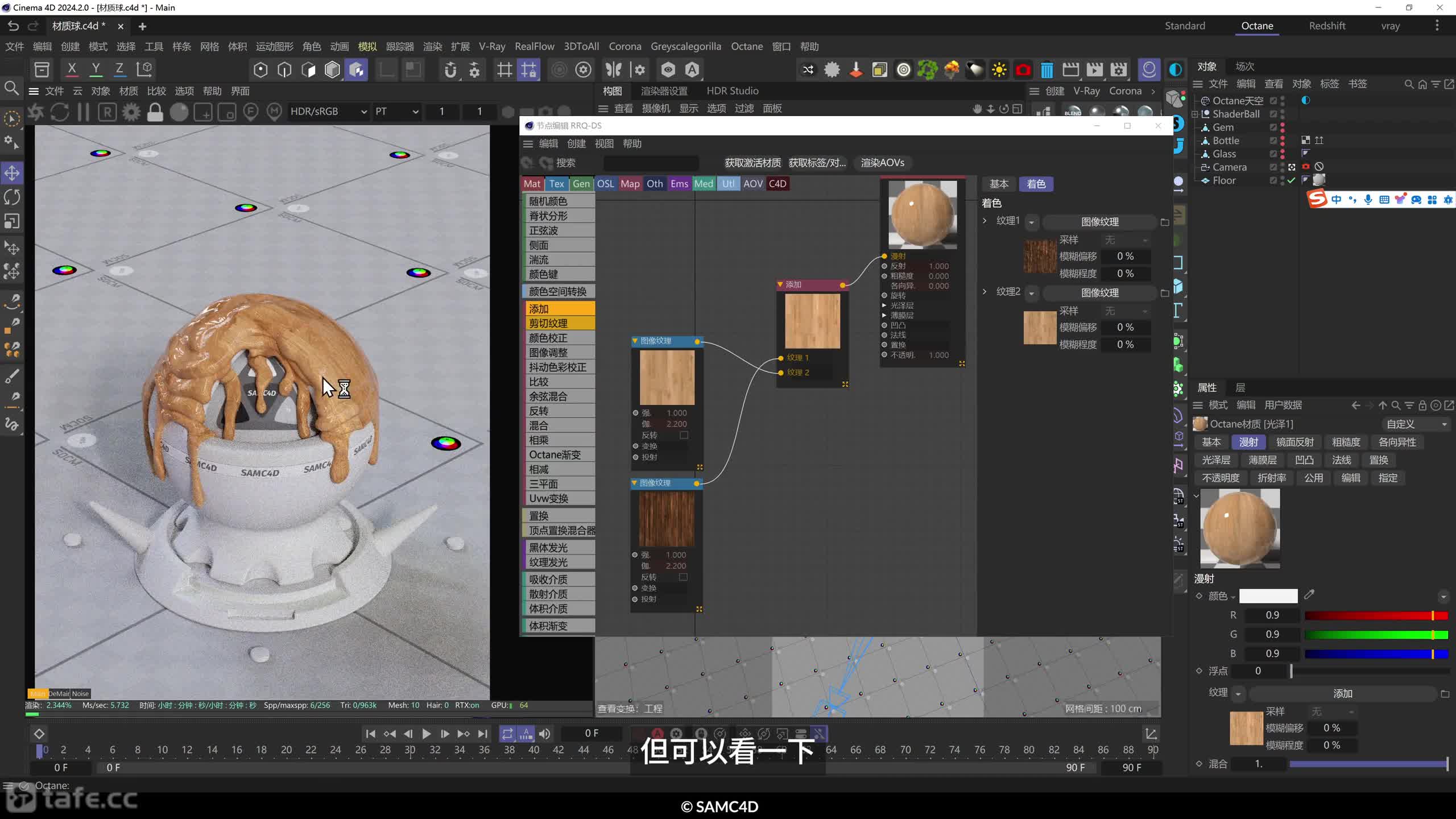The image size is (1456, 819).
Task: Open the HDR/sRGB dropdown
Action: (328, 111)
